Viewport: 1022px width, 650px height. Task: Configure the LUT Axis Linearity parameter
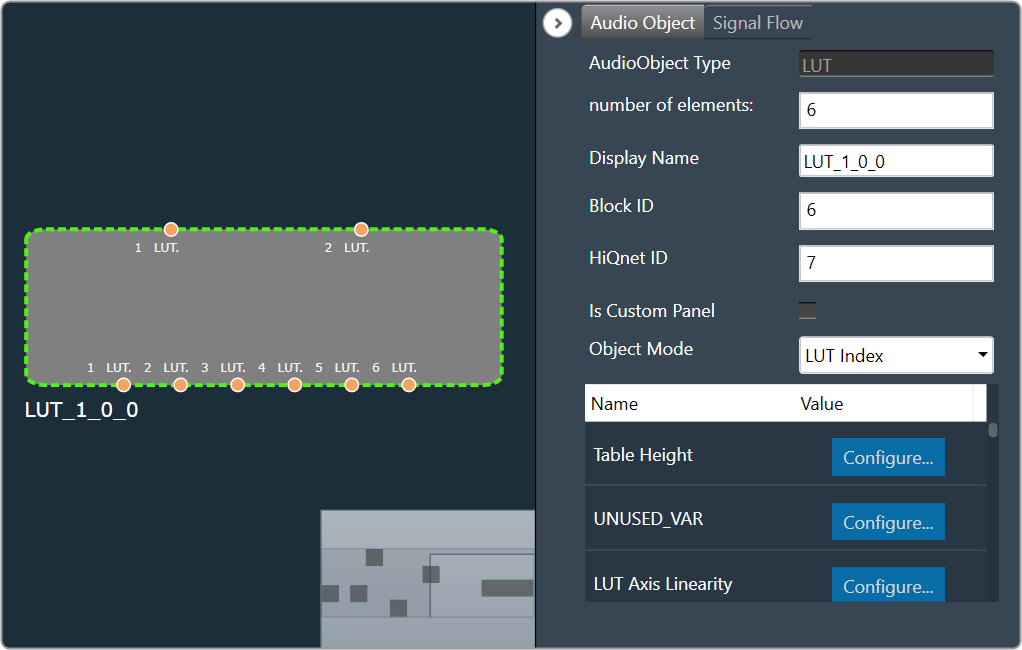888,585
